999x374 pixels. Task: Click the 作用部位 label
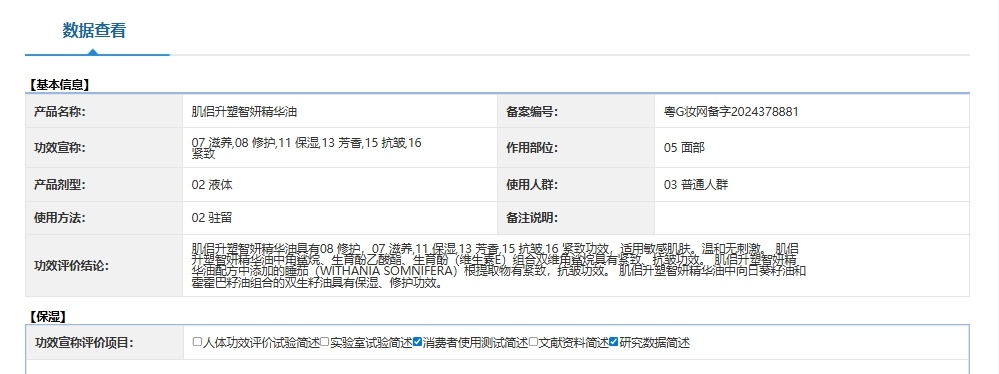pyautogui.click(x=531, y=148)
